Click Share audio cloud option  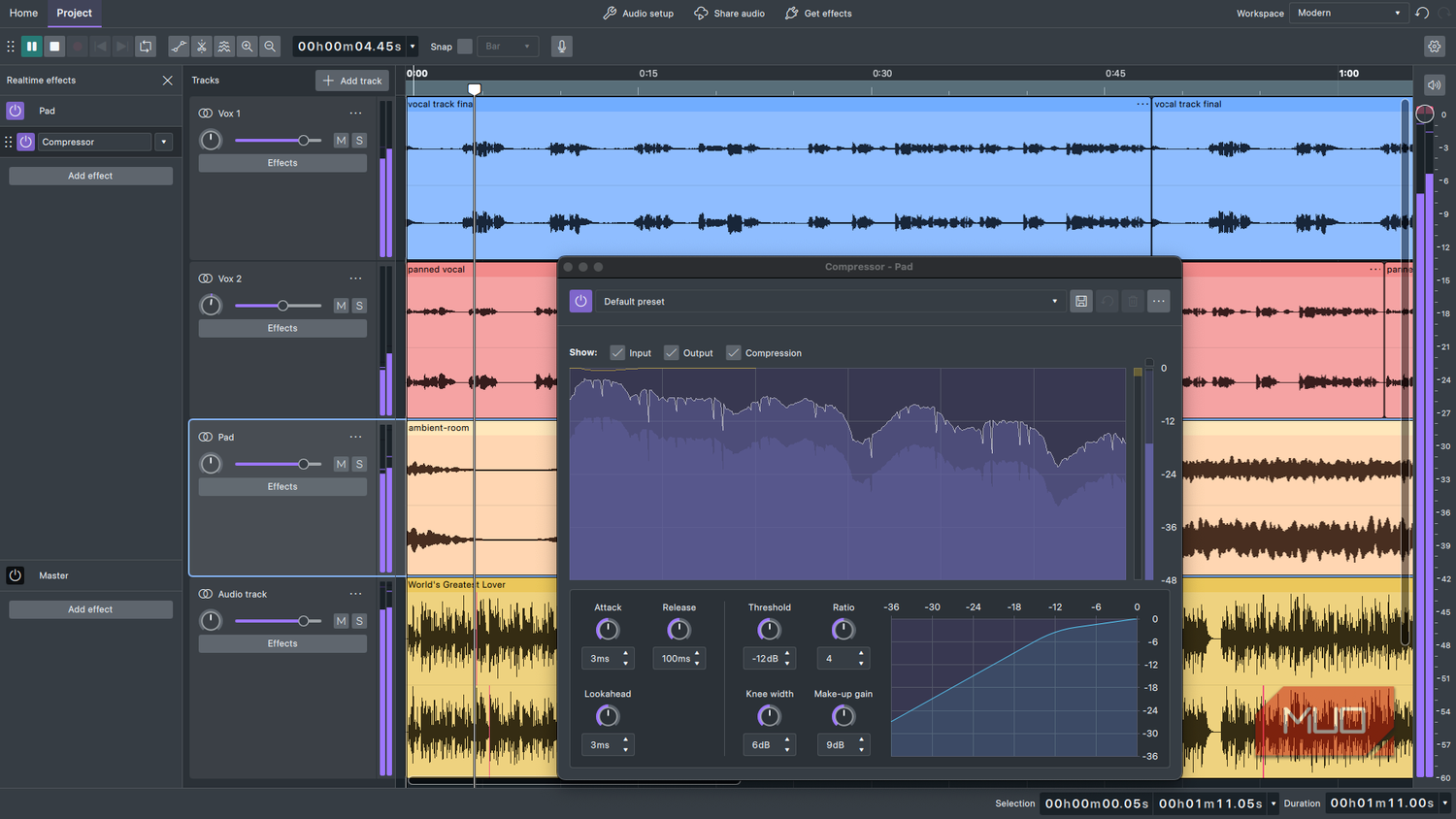(729, 14)
